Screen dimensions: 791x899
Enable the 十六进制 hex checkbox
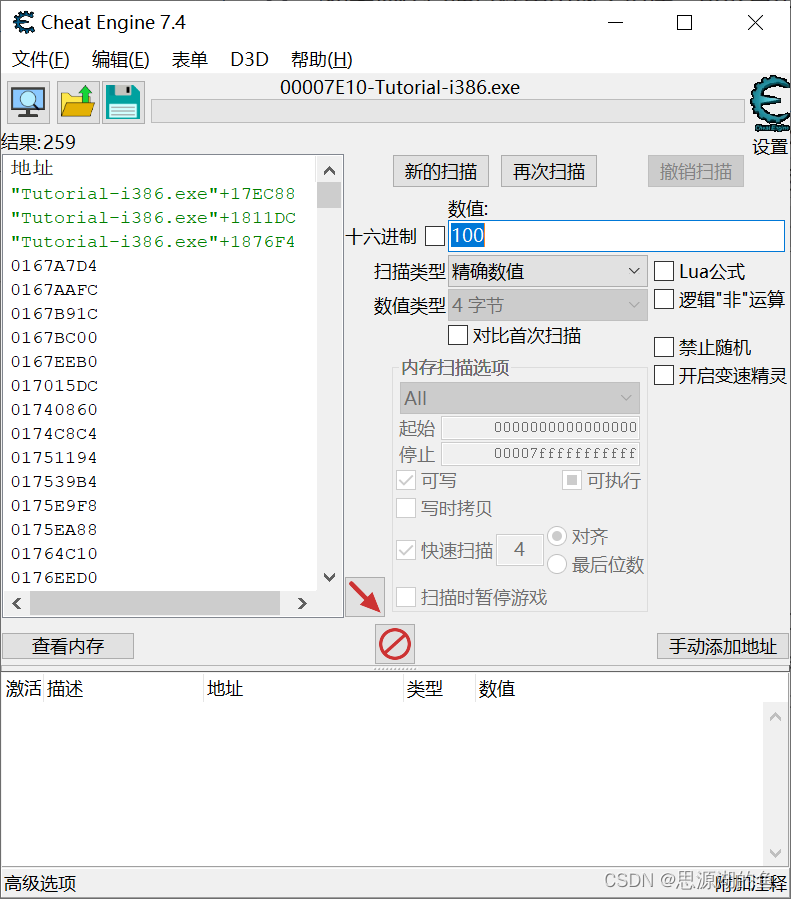435,236
